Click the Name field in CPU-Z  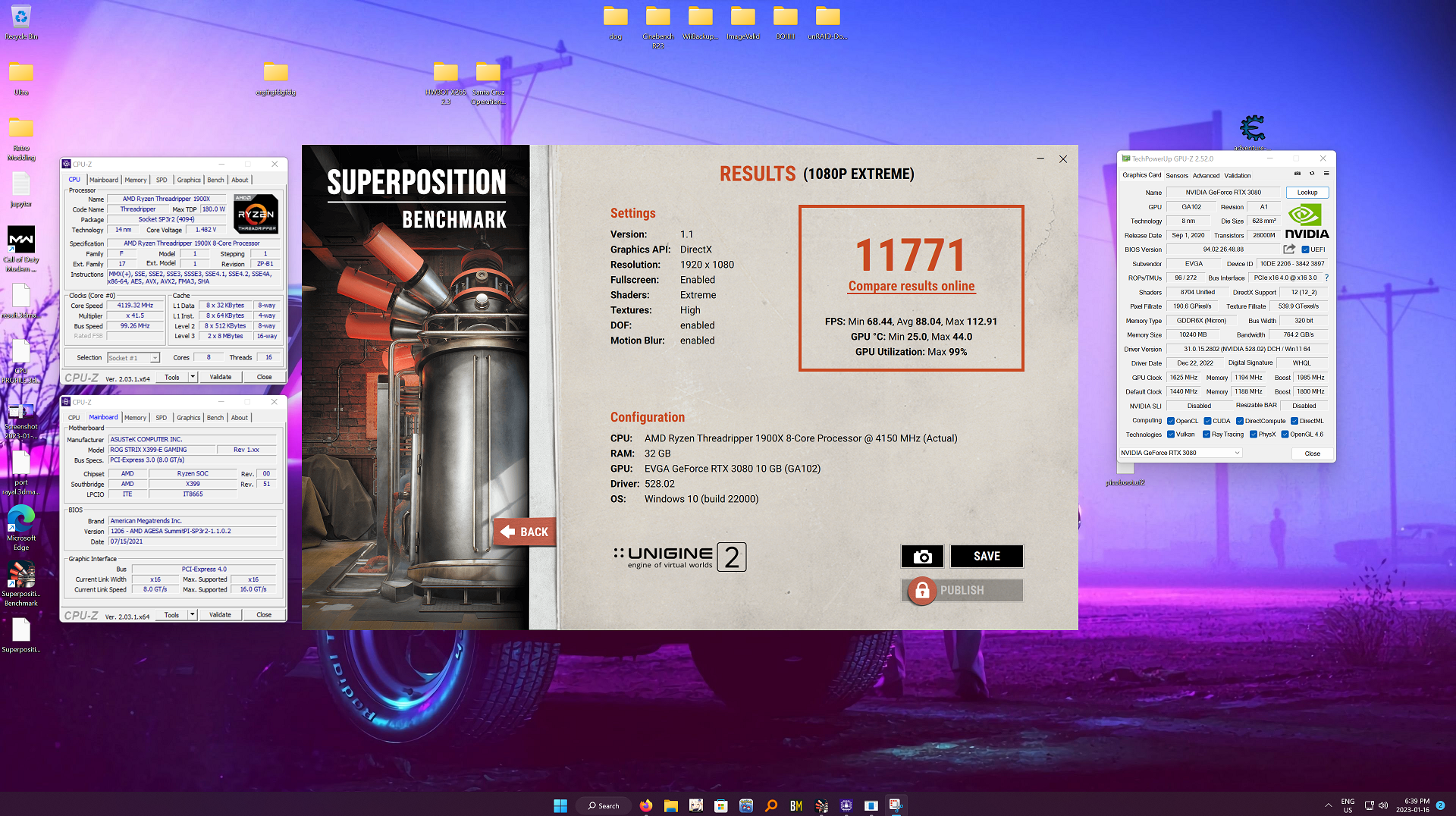166,199
